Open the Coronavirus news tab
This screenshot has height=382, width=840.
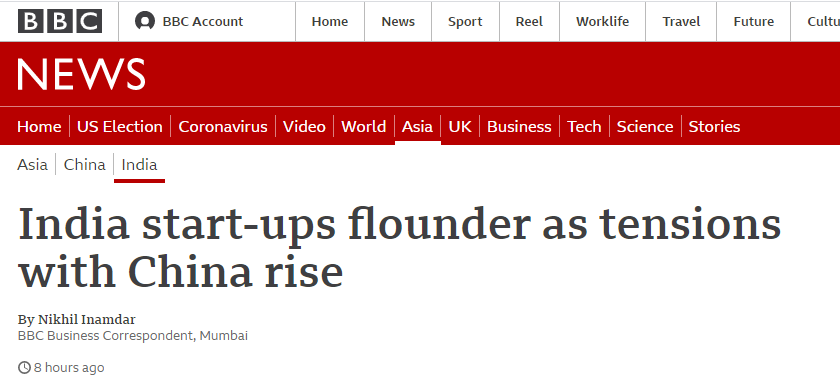223,126
